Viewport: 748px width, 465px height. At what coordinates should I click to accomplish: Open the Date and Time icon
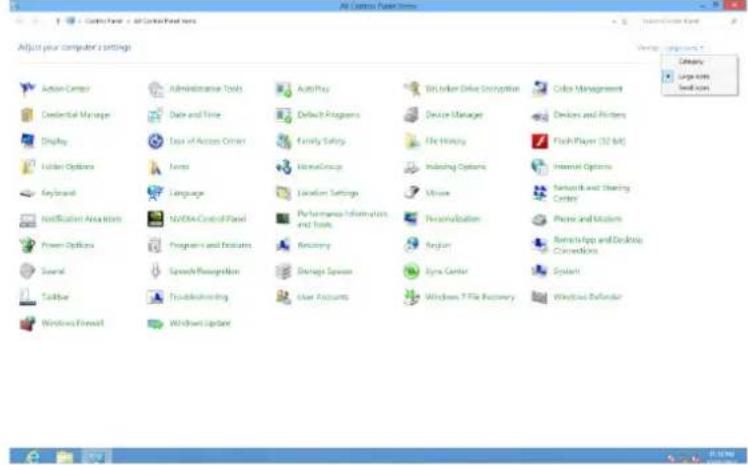coord(156,115)
